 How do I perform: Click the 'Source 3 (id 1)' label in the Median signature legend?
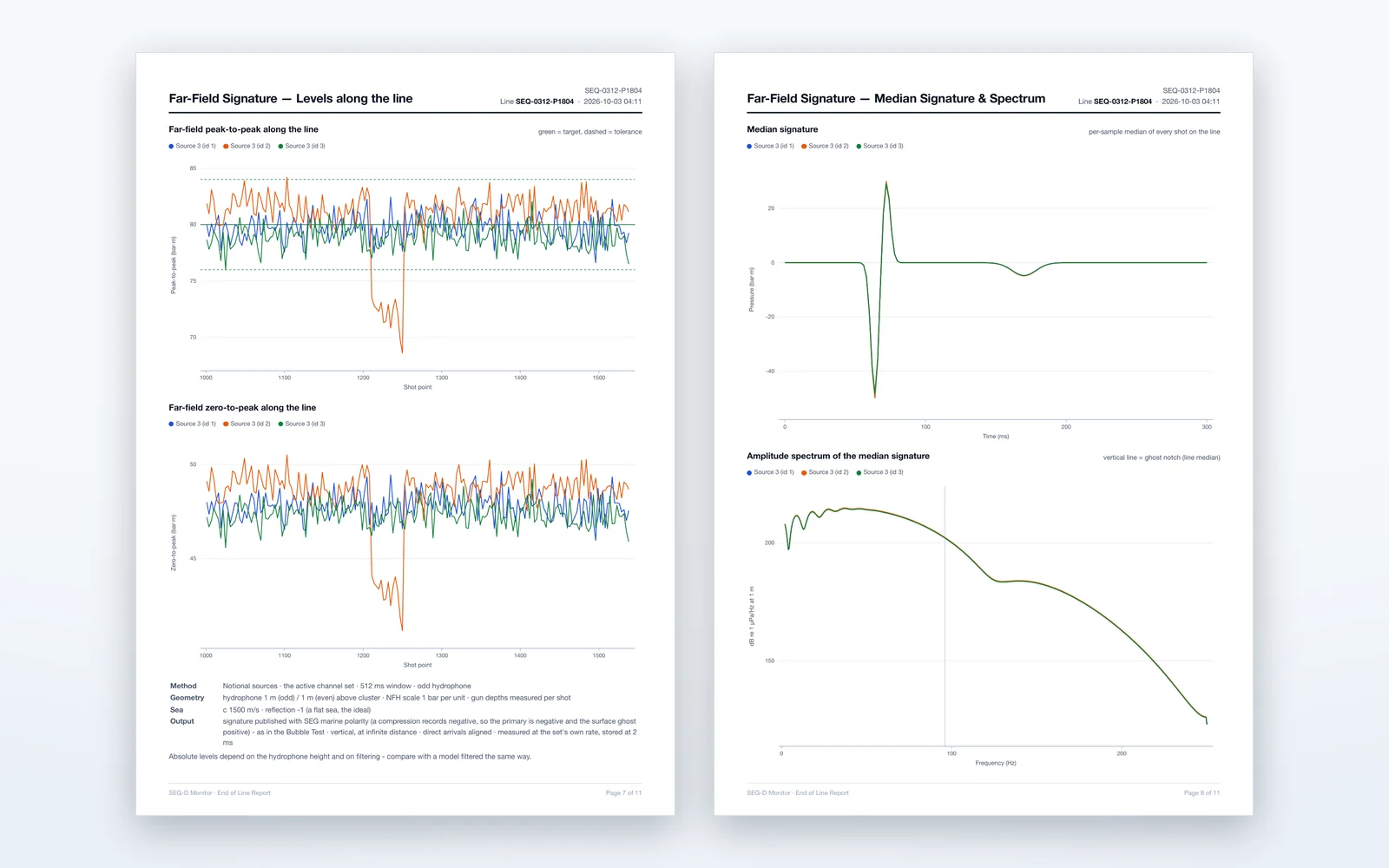coord(774,146)
